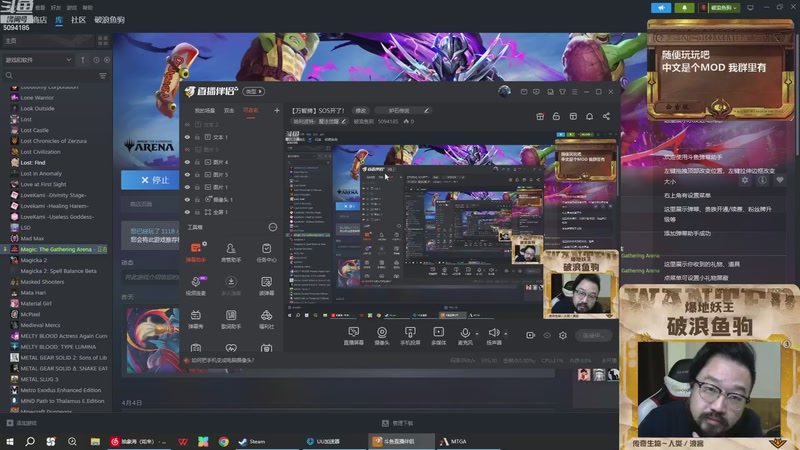Click the share icon in 直播伴侣

606,116
